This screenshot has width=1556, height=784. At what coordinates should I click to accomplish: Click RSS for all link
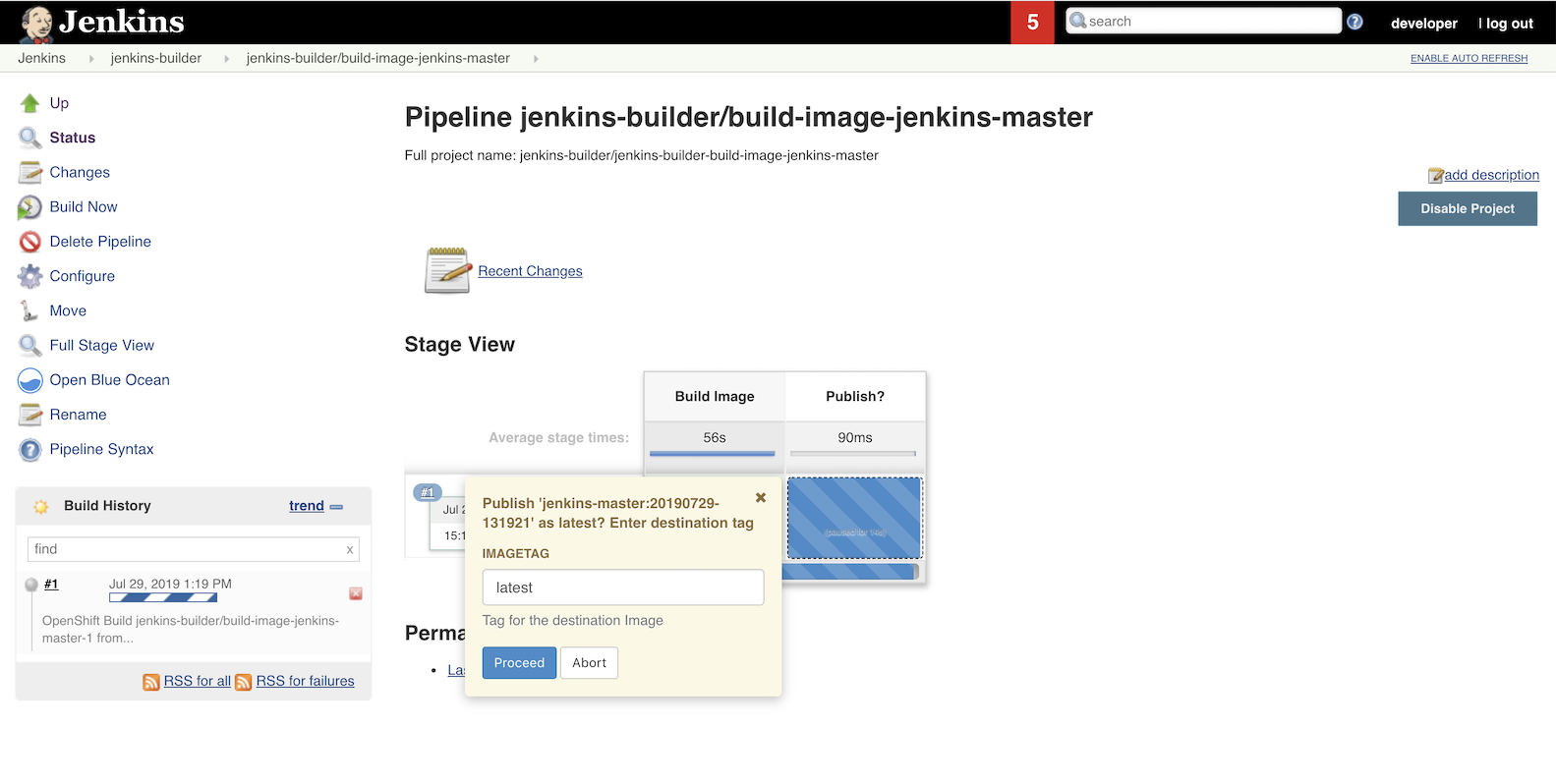click(198, 681)
